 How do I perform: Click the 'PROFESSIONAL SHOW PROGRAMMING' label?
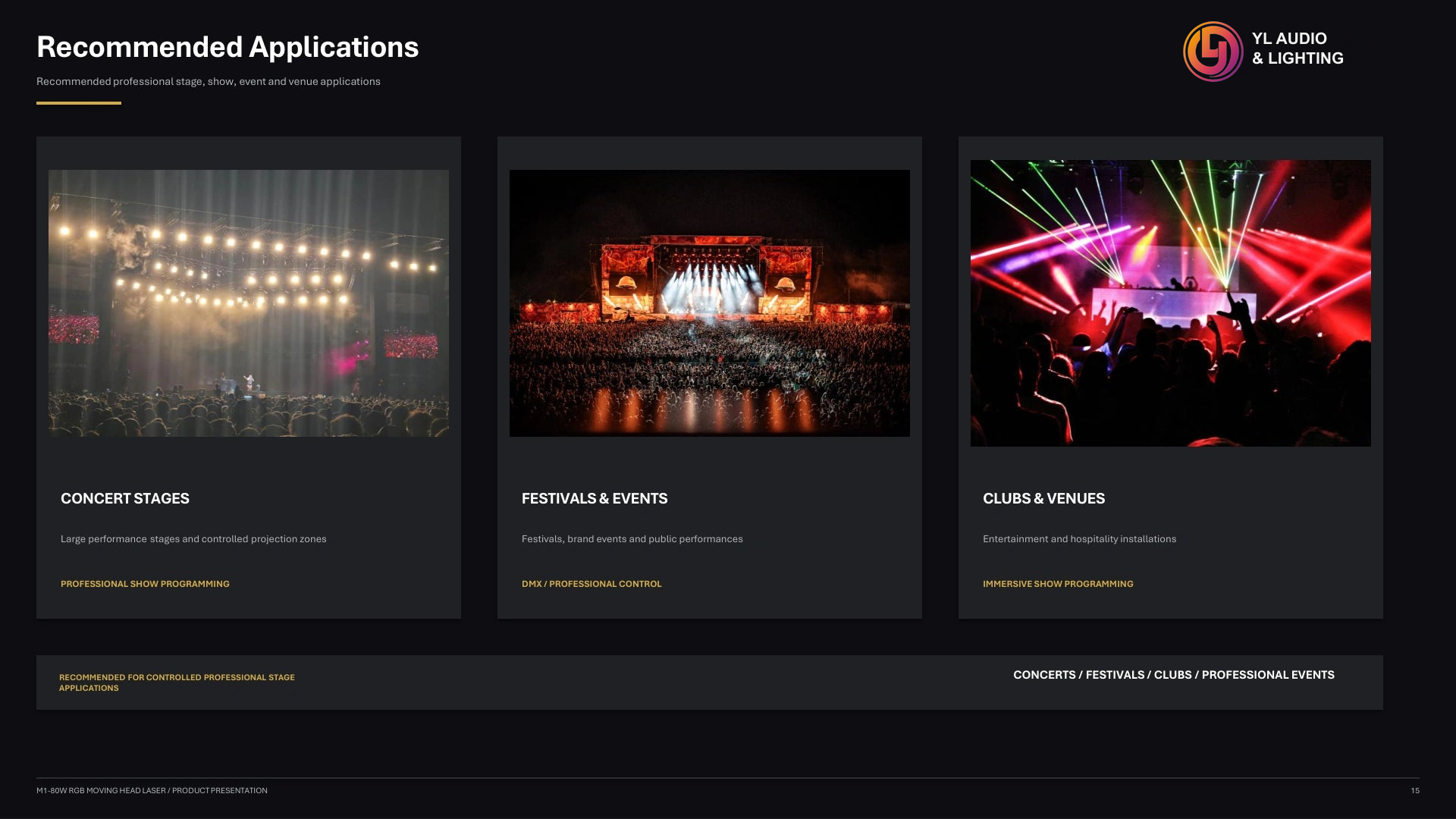click(x=145, y=584)
